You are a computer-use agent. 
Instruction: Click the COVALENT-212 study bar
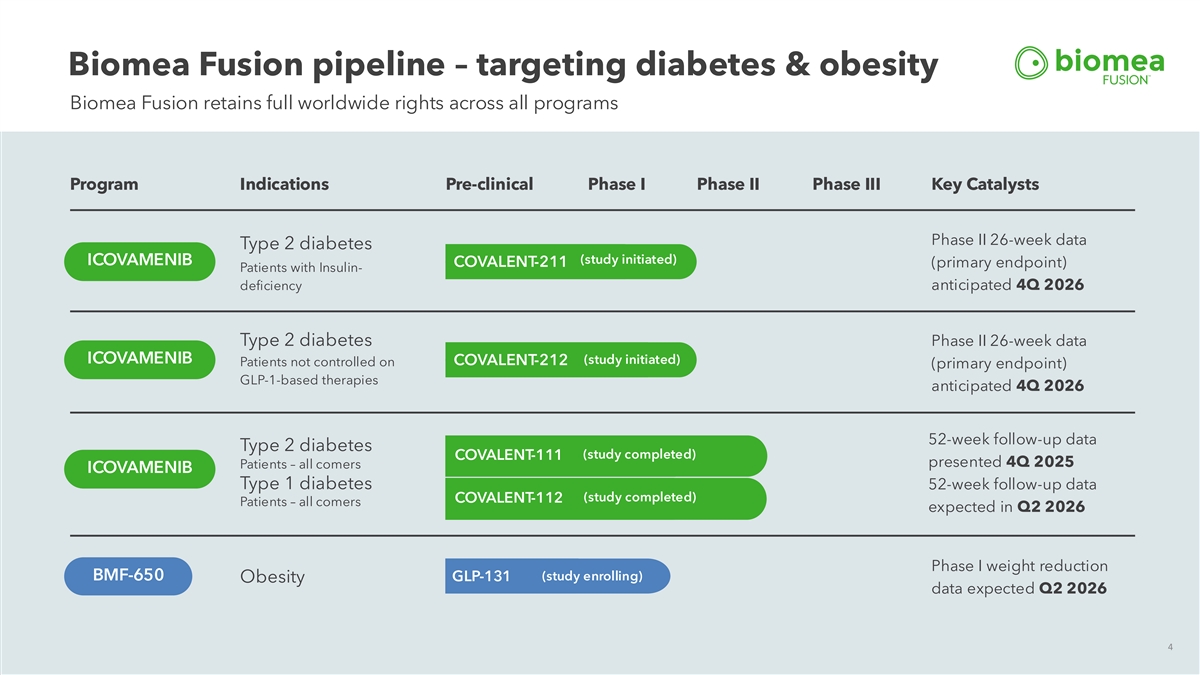[570, 359]
